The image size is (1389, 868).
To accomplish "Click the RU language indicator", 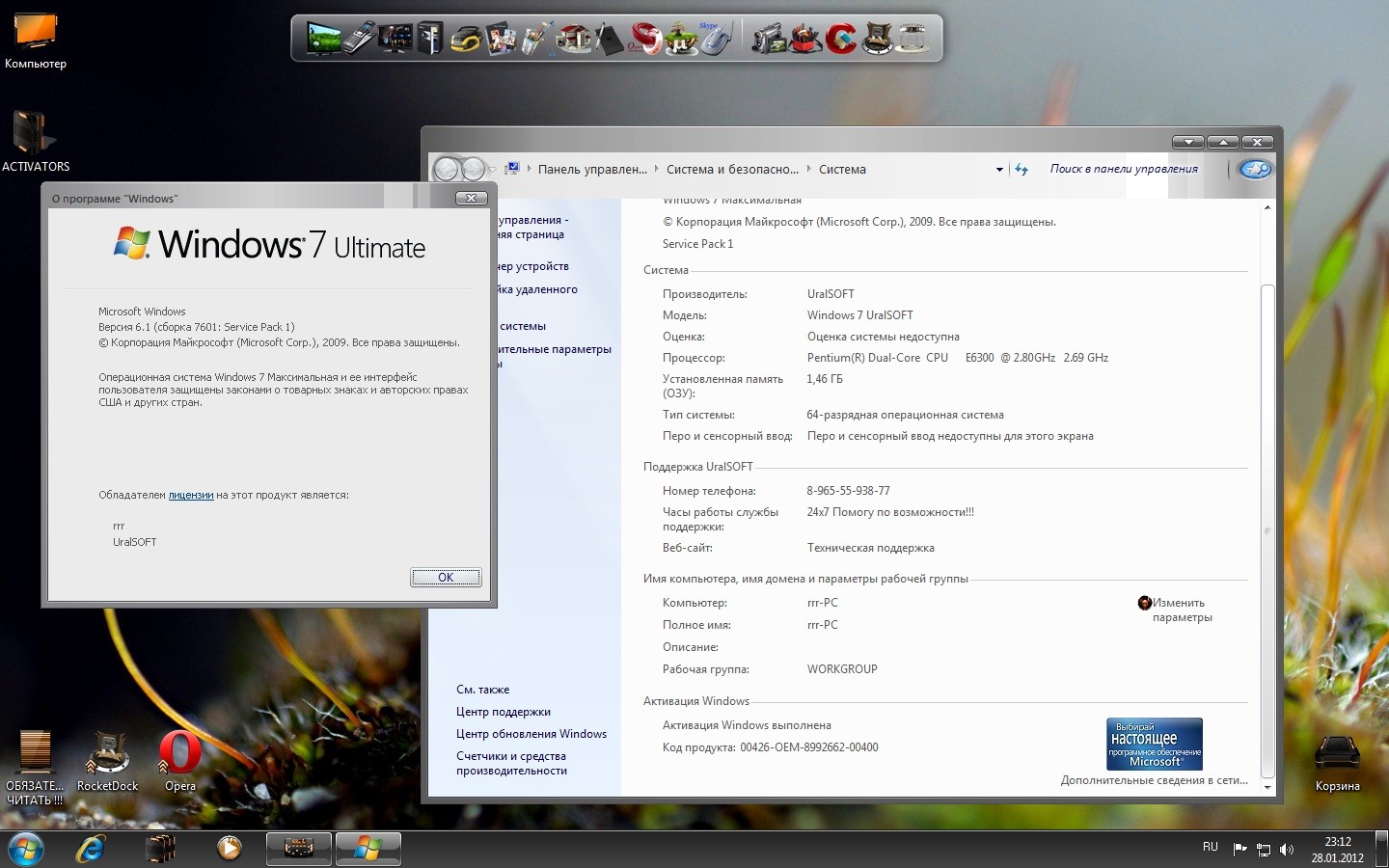I will coord(1210,847).
